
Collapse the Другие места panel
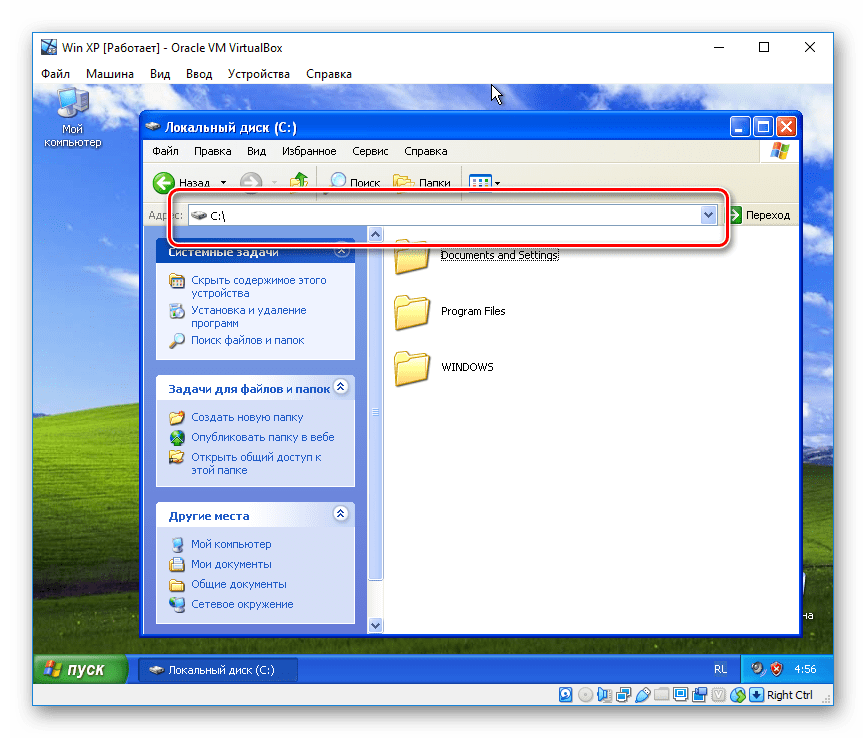[341, 514]
